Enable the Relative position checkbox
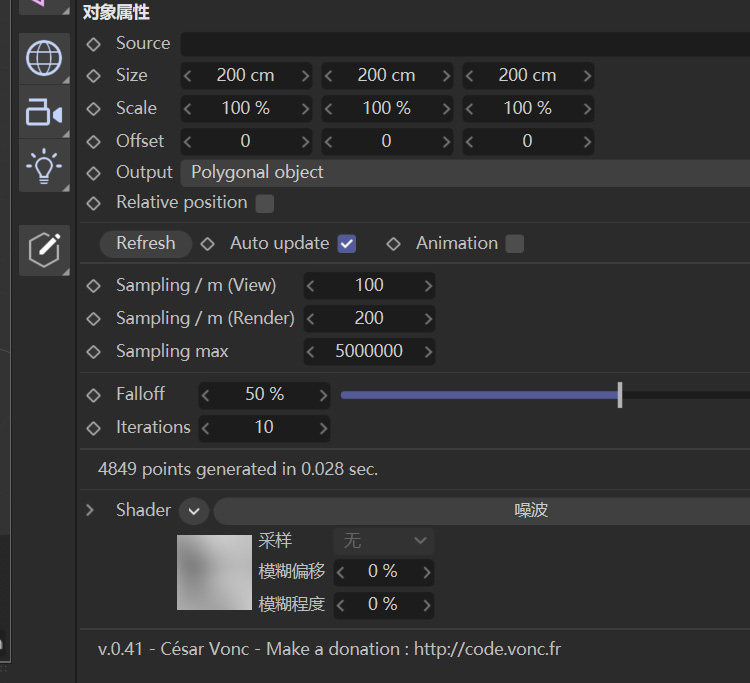This screenshot has height=683, width=750. (265, 203)
